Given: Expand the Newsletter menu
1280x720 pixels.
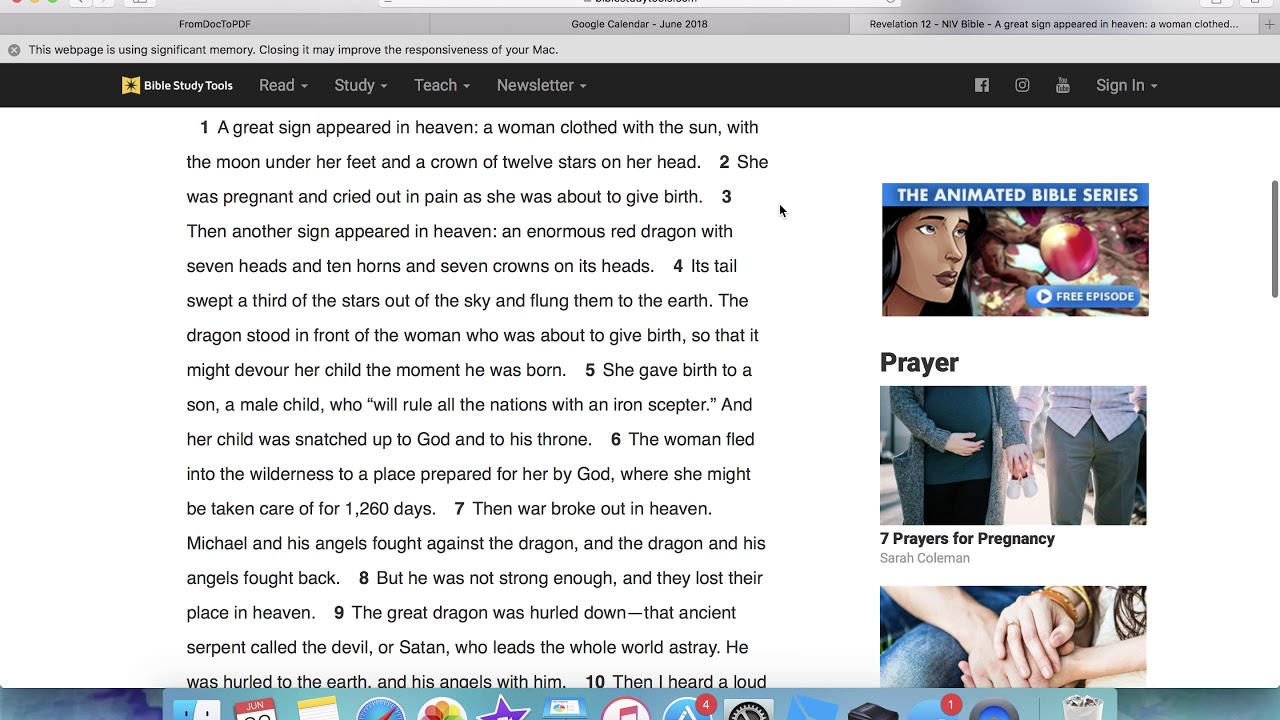Looking at the screenshot, I should pyautogui.click(x=541, y=85).
